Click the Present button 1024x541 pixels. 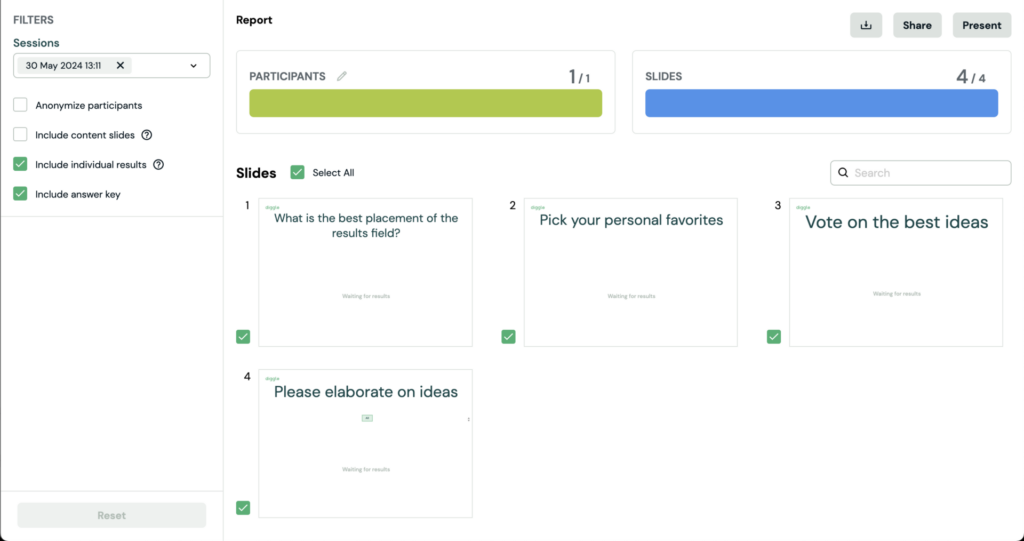pos(982,25)
